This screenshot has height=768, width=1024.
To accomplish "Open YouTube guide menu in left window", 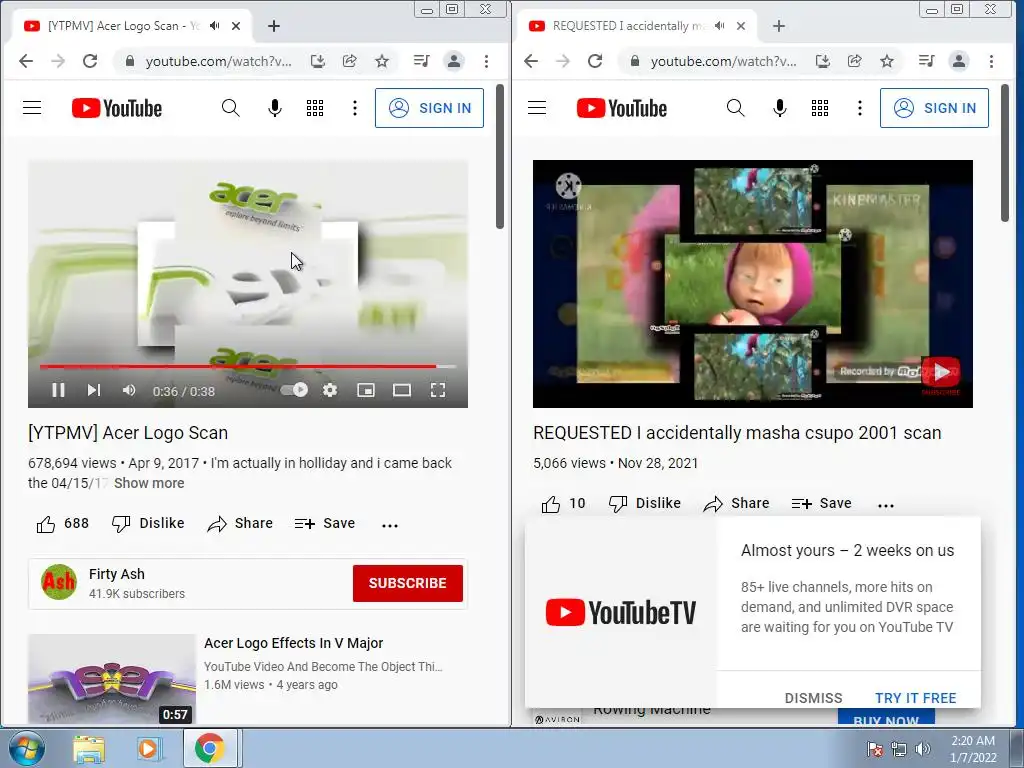I will (32, 108).
